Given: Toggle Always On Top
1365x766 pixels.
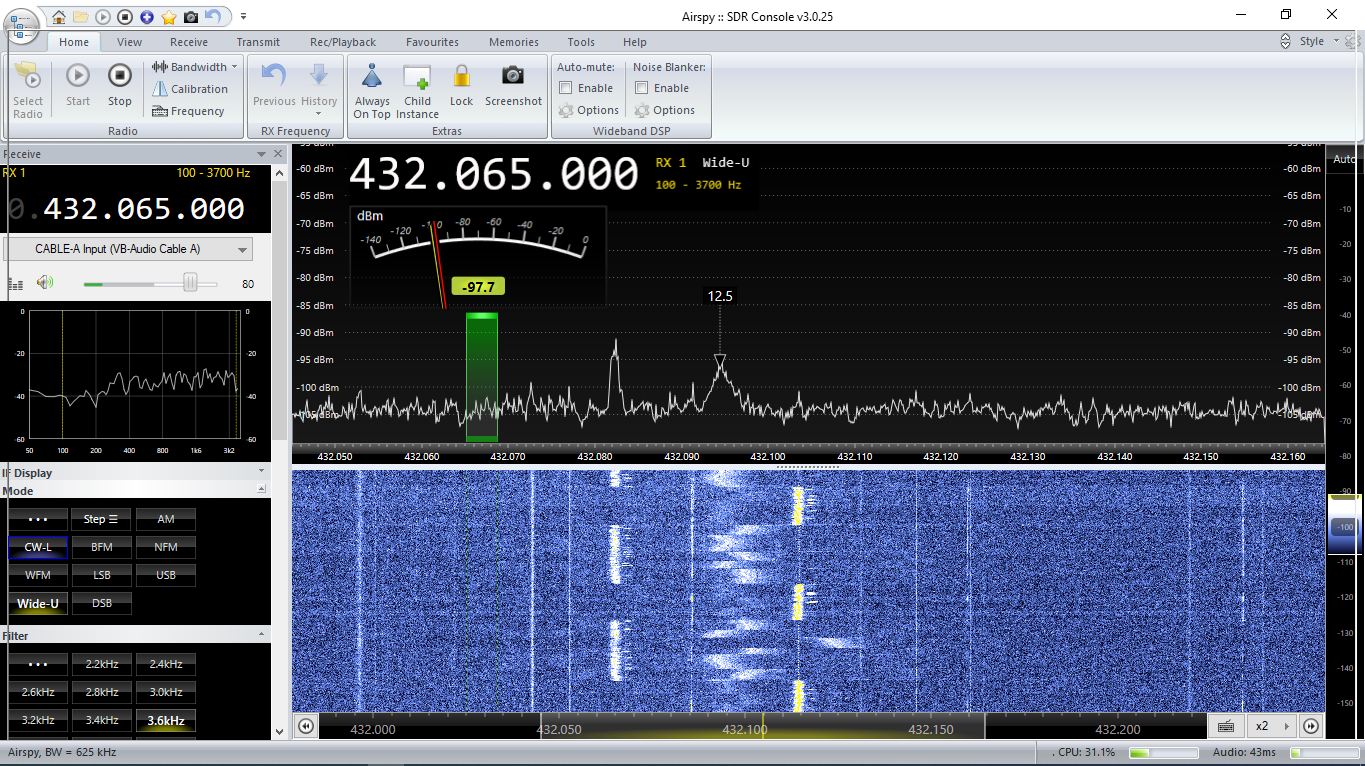Looking at the screenshot, I should [372, 77].
